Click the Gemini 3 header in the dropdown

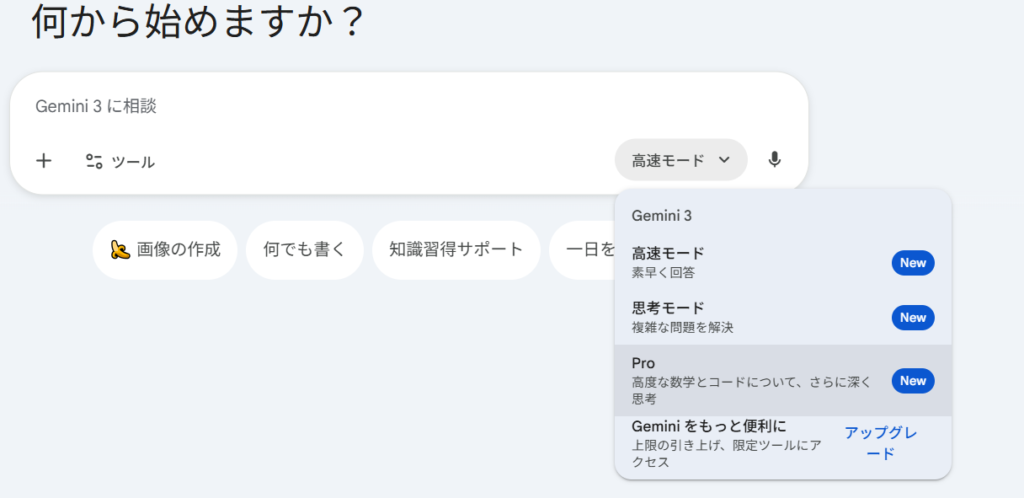pos(662,215)
